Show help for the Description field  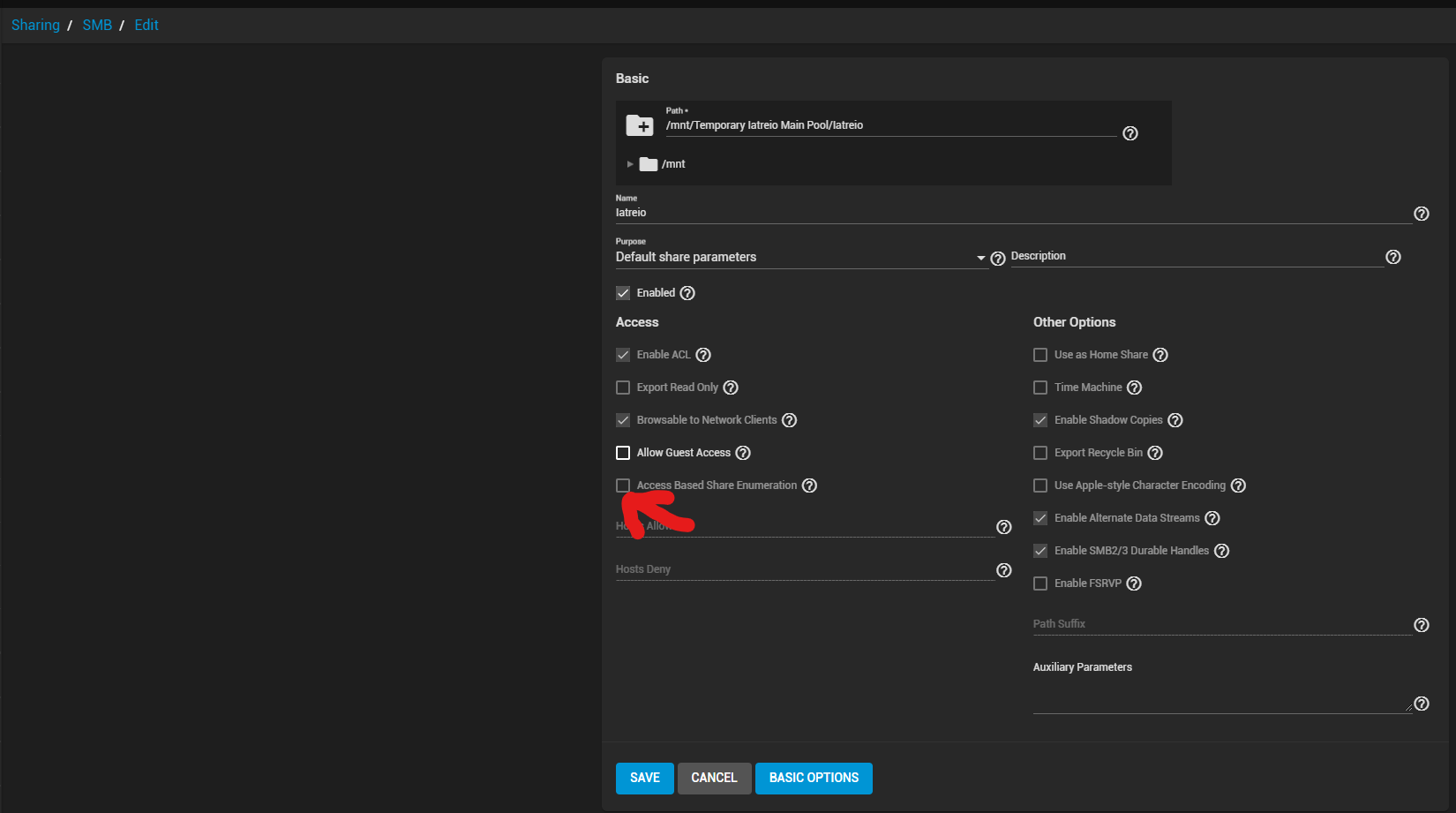tap(1393, 257)
